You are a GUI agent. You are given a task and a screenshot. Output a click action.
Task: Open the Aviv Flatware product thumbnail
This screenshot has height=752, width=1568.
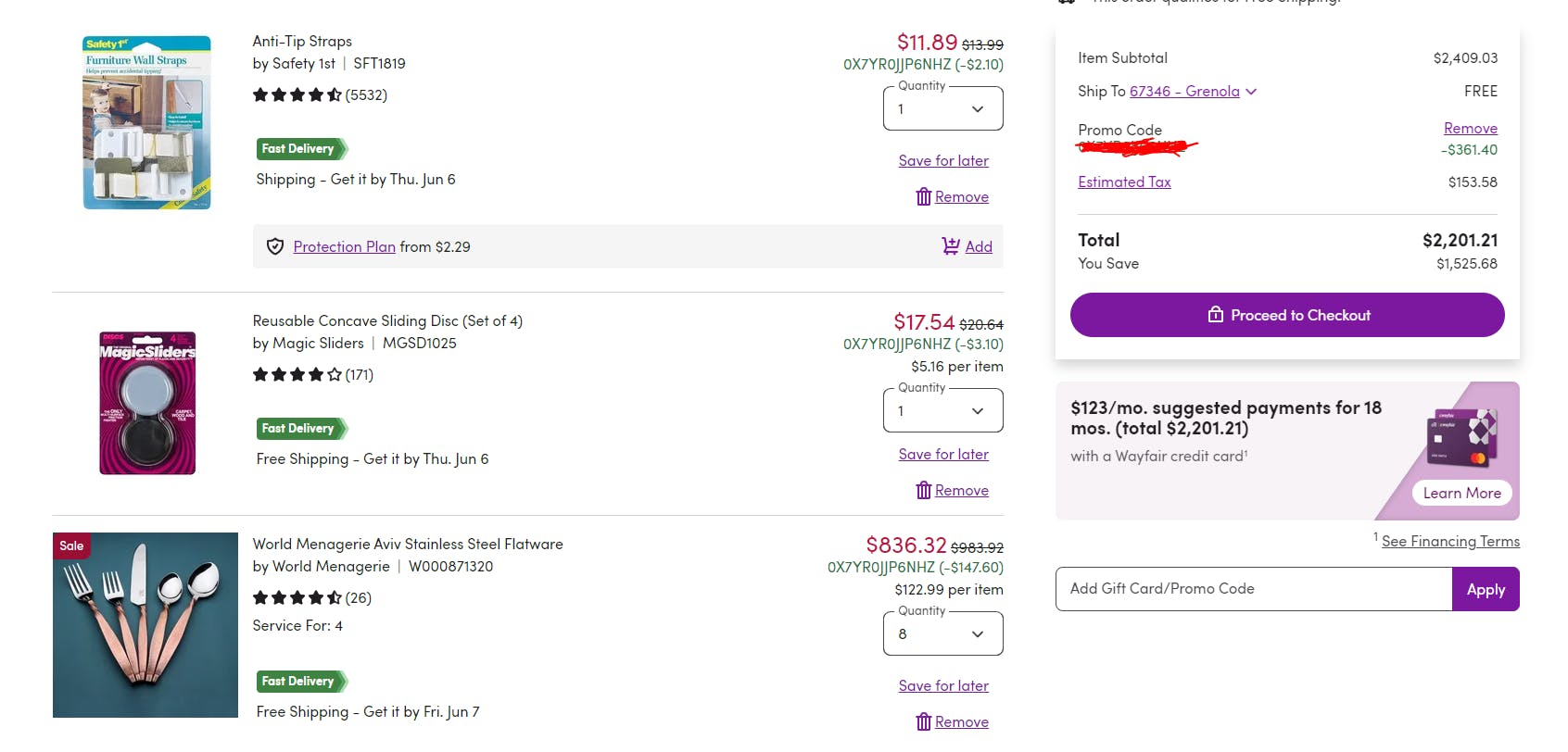[x=145, y=625]
